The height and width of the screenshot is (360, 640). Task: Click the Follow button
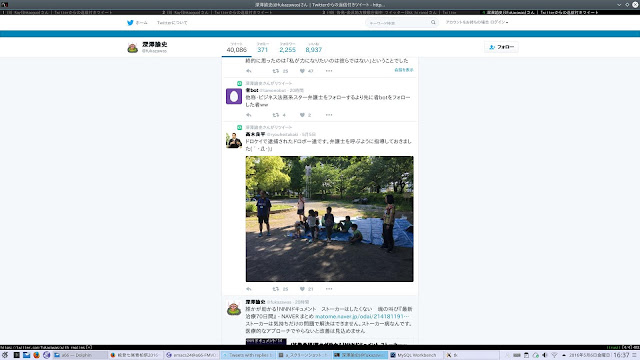click(502, 47)
